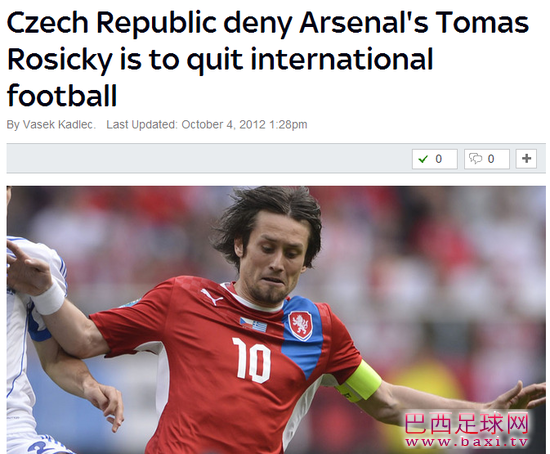This screenshot has height=454, width=550.
Task: Click the Puma logo on the red jersey
Action: point(212,297)
